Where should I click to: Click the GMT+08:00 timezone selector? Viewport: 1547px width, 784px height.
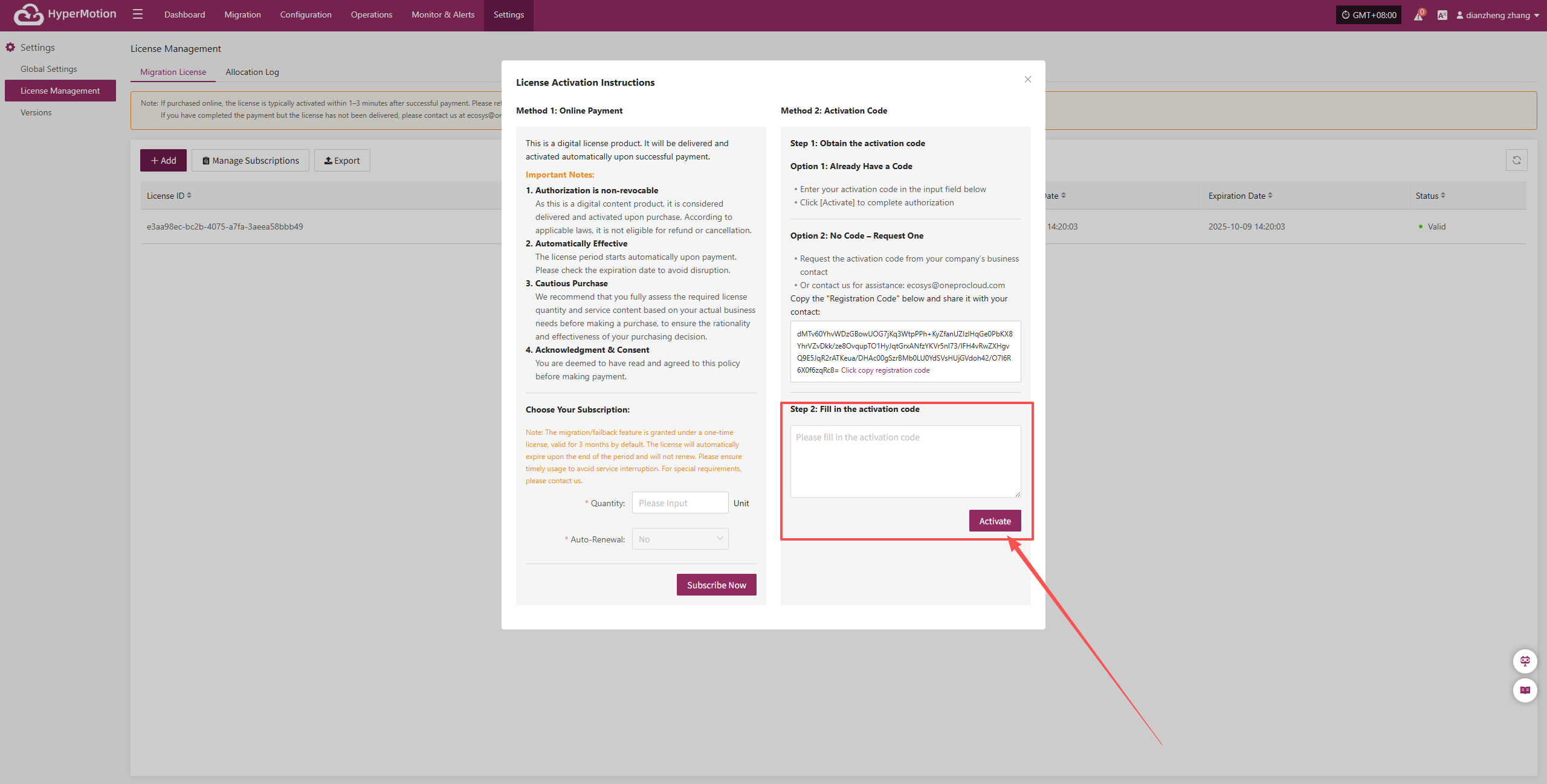(1369, 15)
